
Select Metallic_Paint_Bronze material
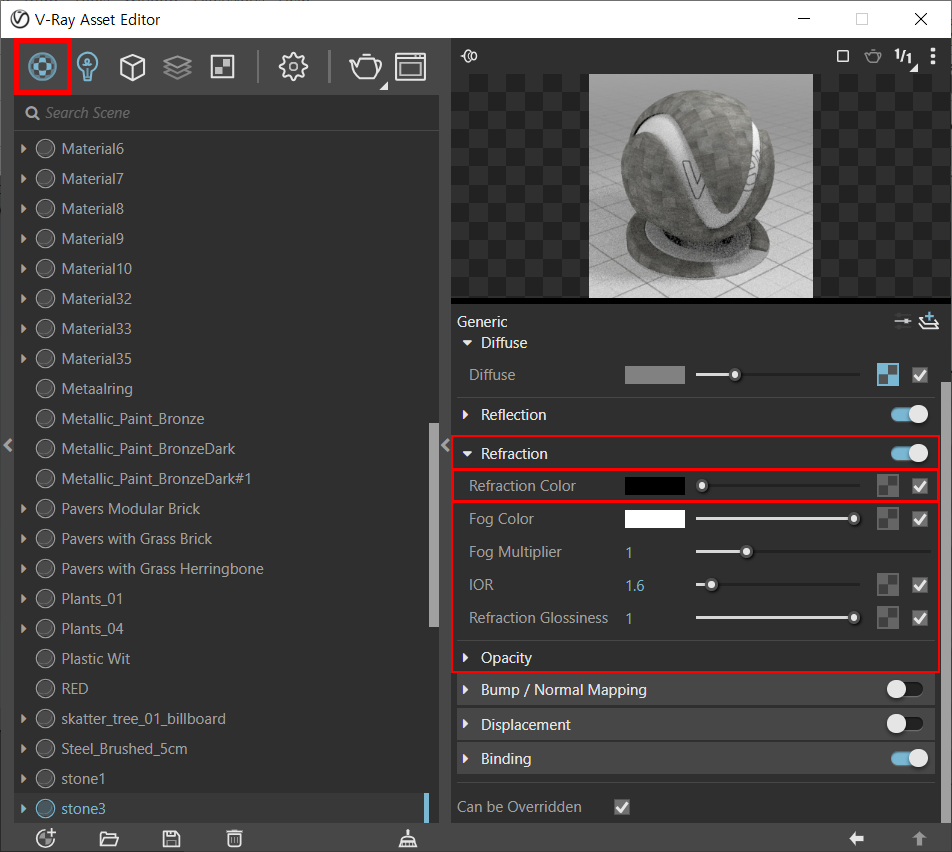click(132, 419)
